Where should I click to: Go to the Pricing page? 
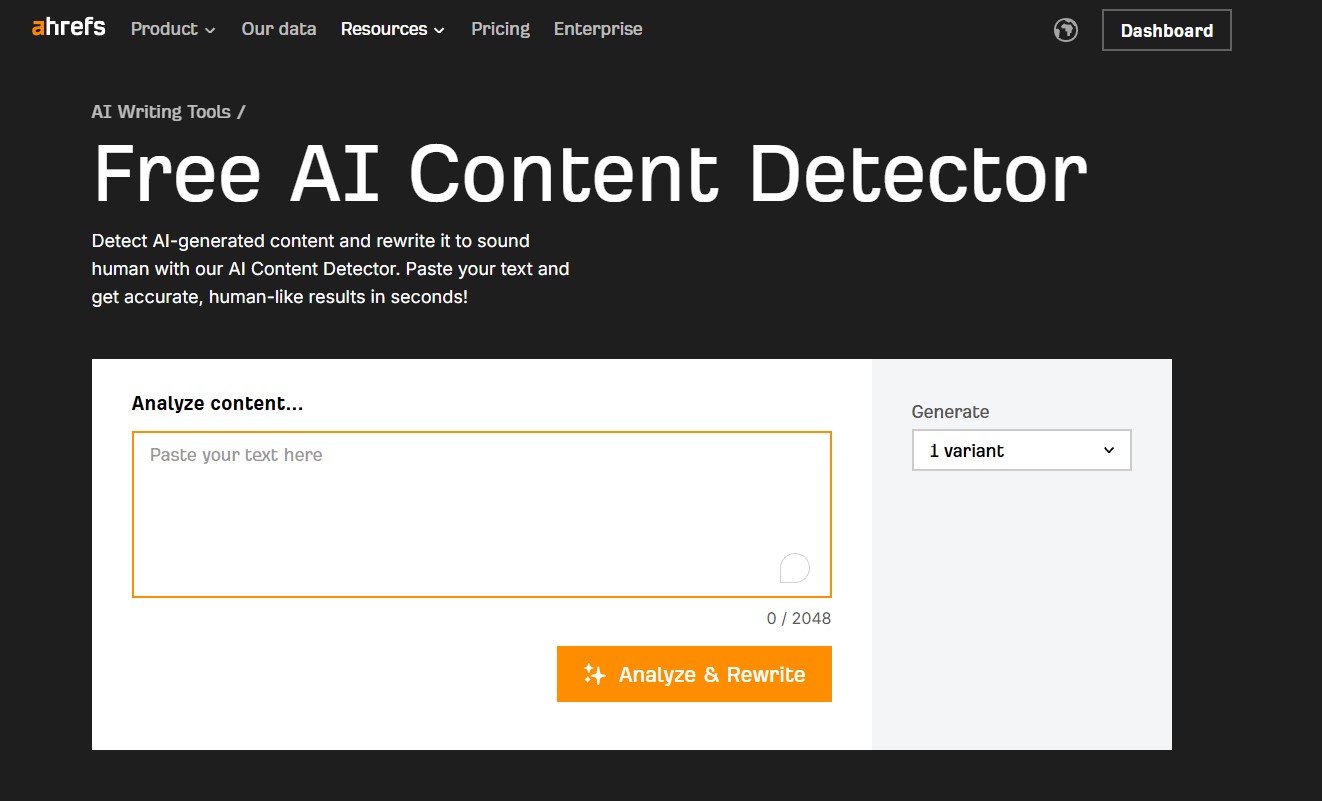tap(500, 29)
